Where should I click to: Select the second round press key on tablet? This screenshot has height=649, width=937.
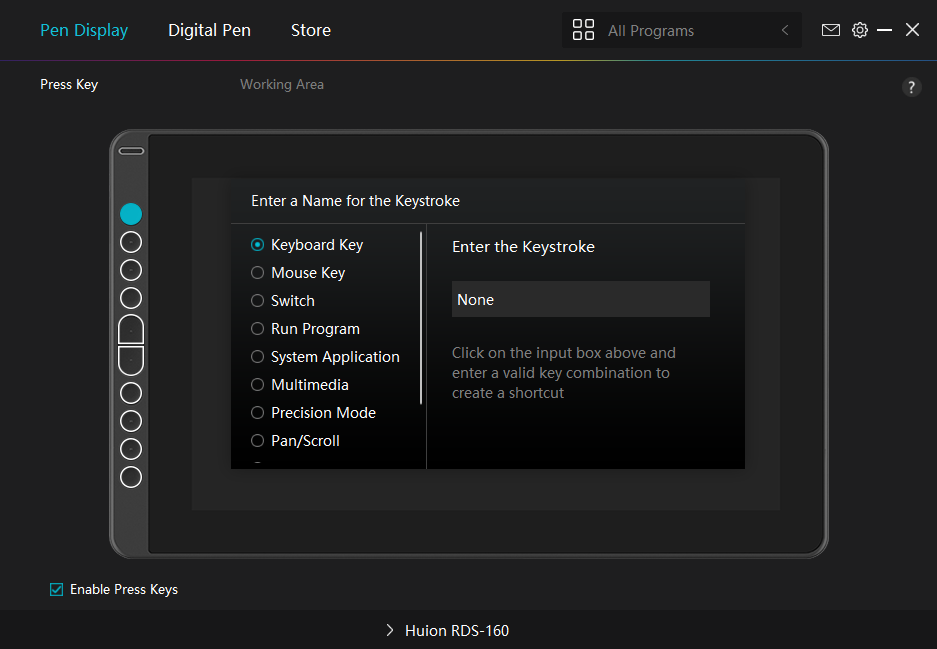point(131,242)
